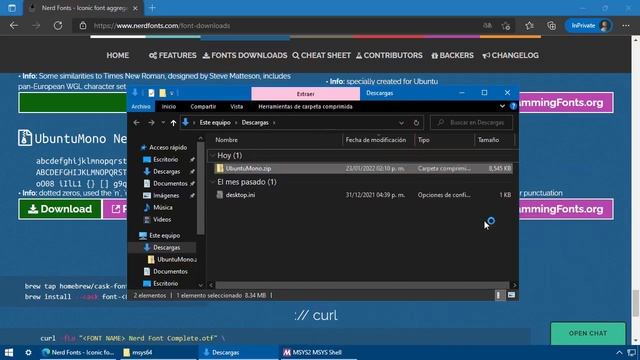Select the Extraer contextual tab

pyautogui.click(x=305, y=94)
